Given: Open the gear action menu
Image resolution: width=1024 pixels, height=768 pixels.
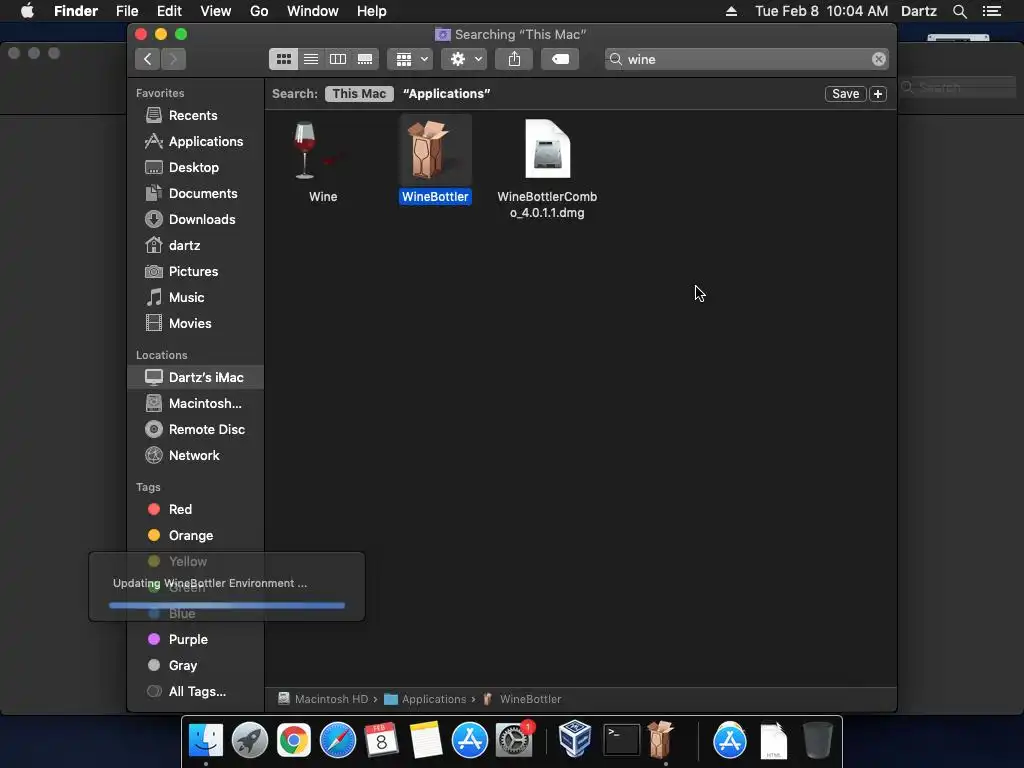Looking at the screenshot, I should 464,59.
